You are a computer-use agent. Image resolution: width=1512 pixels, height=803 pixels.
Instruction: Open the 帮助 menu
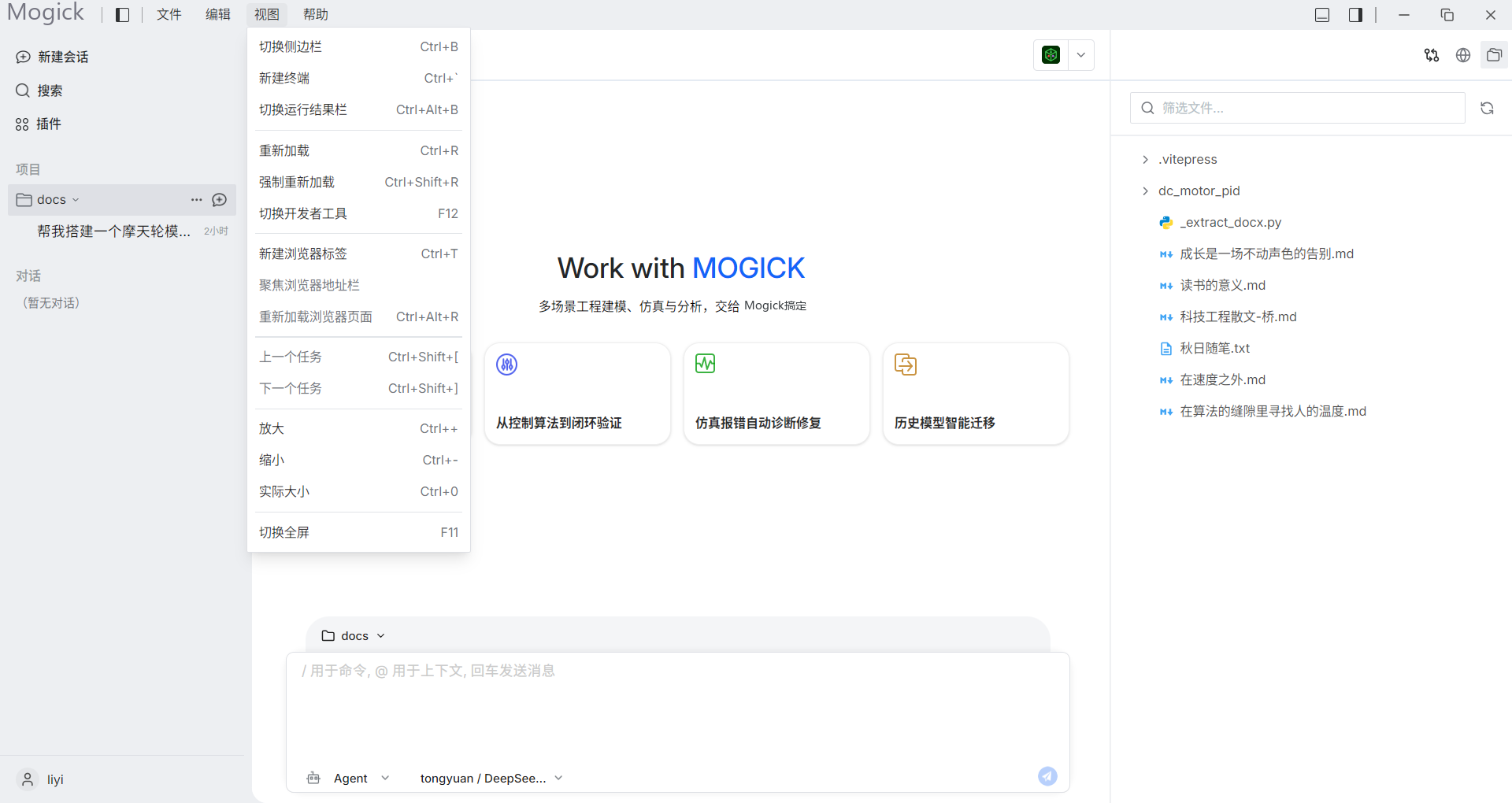[316, 15]
